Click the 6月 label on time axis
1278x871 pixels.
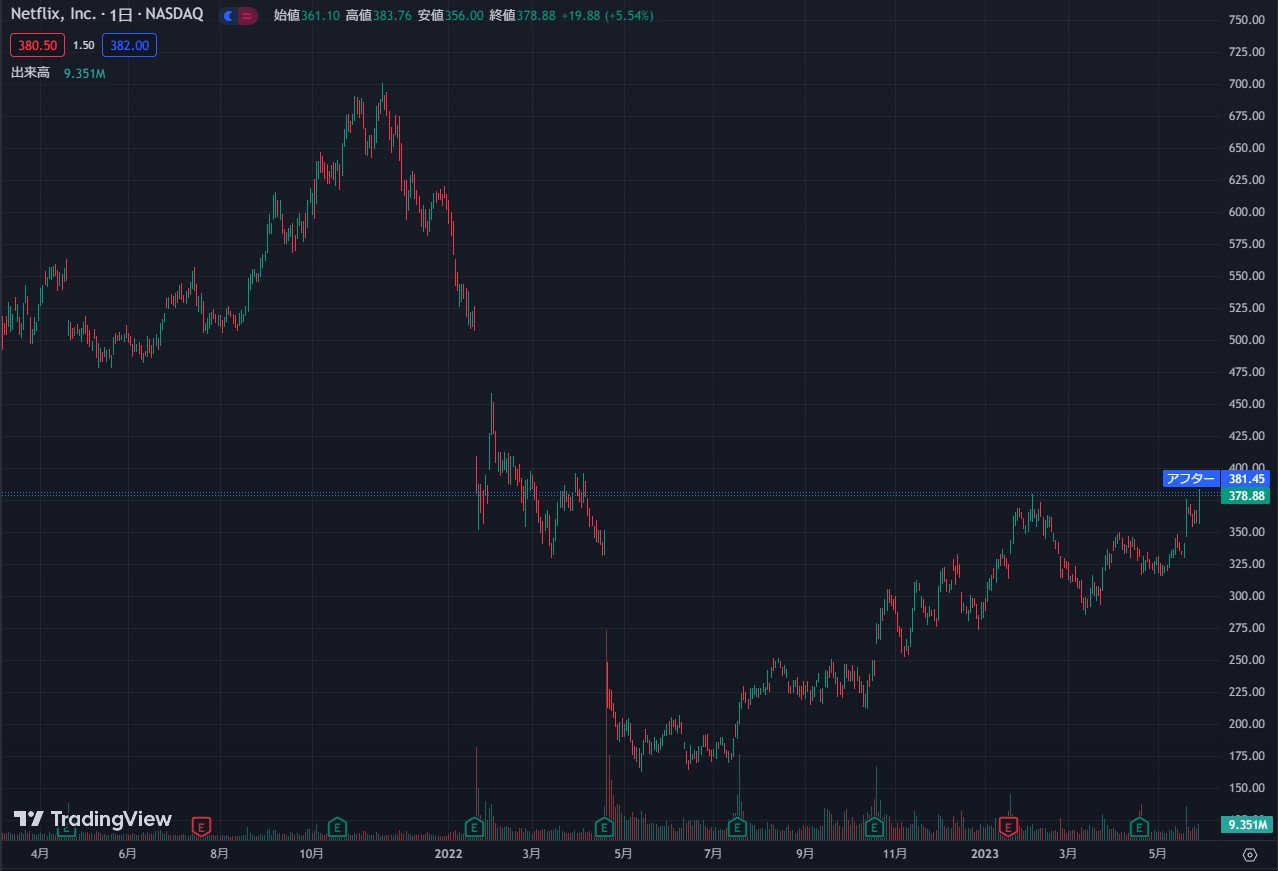click(x=127, y=854)
